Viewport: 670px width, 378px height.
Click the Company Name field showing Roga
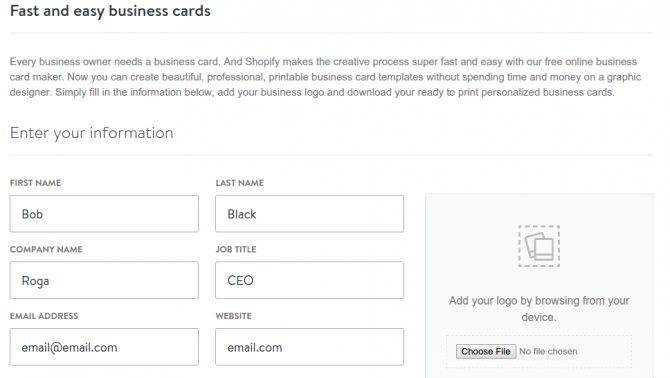pos(104,280)
